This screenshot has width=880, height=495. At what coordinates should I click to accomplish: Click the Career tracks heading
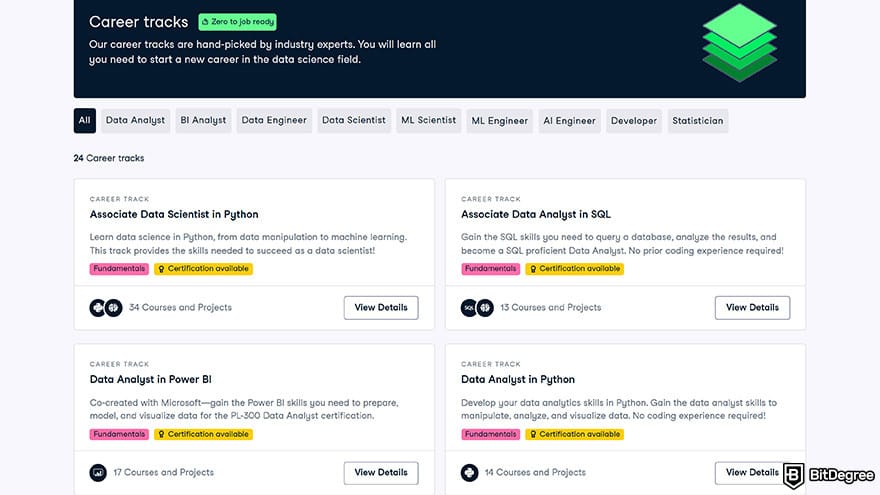point(139,22)
